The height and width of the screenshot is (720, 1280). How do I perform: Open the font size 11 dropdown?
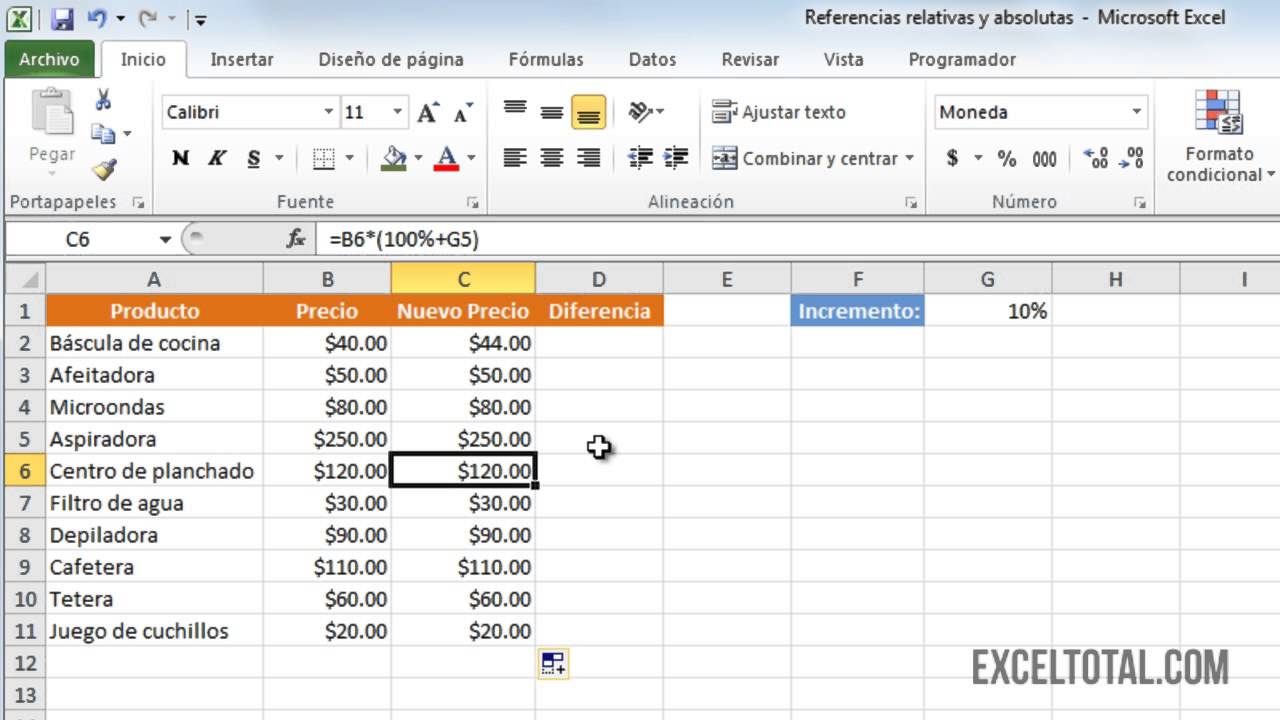click(x=398, y=112)
